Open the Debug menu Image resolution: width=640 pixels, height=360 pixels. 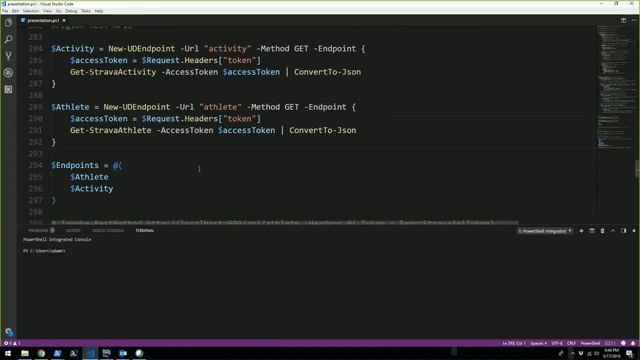click(x=71, y=11)
